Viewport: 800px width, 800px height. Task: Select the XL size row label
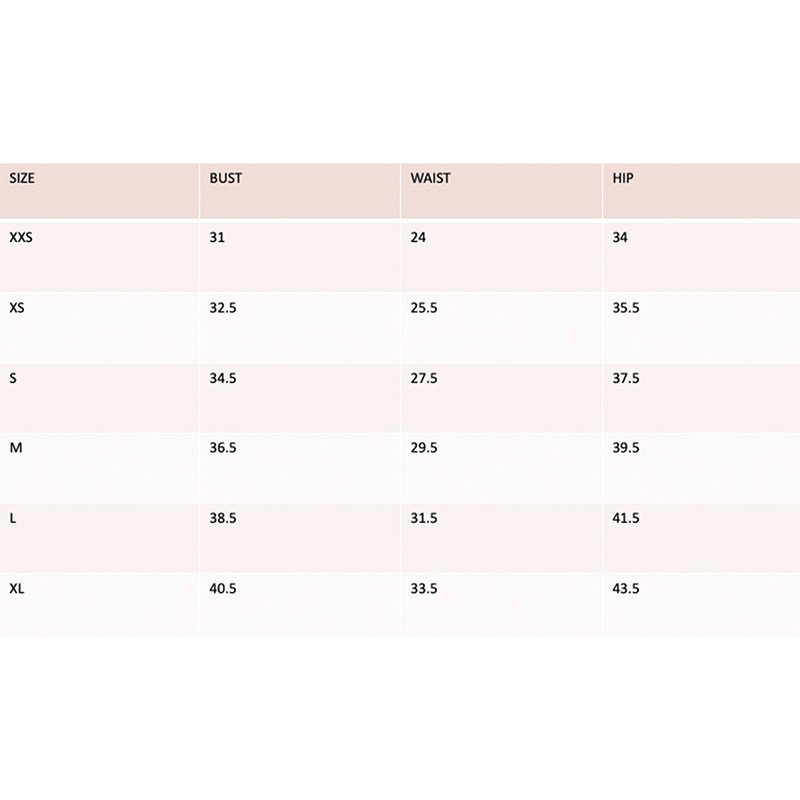16,589
